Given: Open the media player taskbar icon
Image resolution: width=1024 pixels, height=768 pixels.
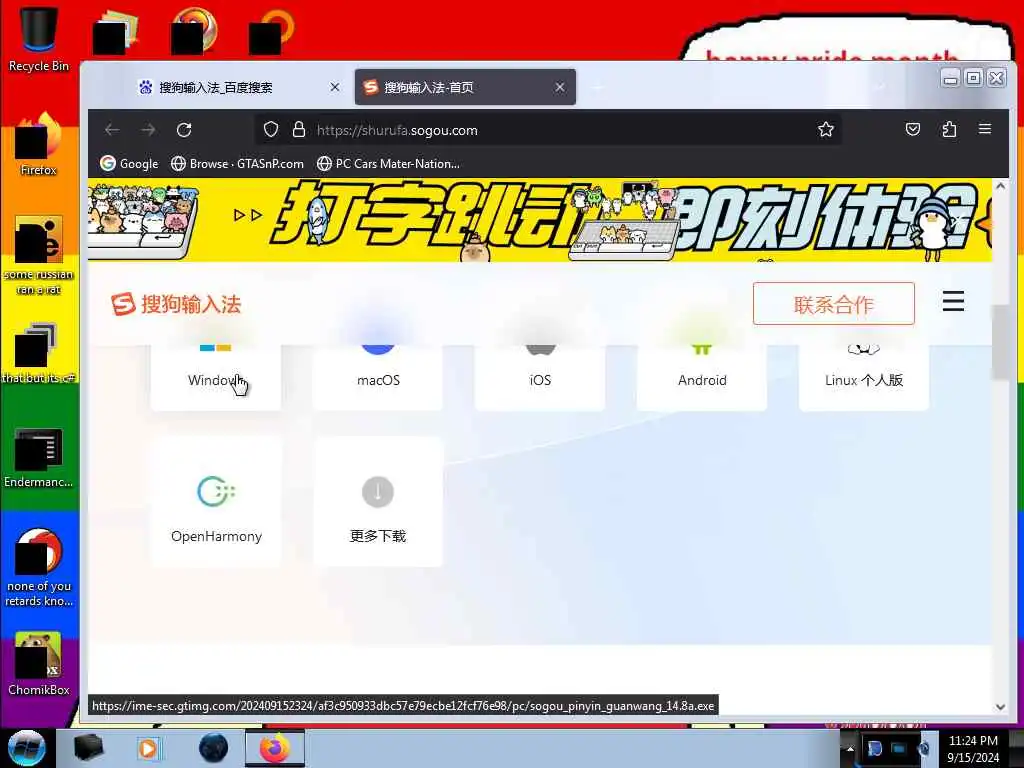Looking at the screenshot, I should (x=148, y=748).
